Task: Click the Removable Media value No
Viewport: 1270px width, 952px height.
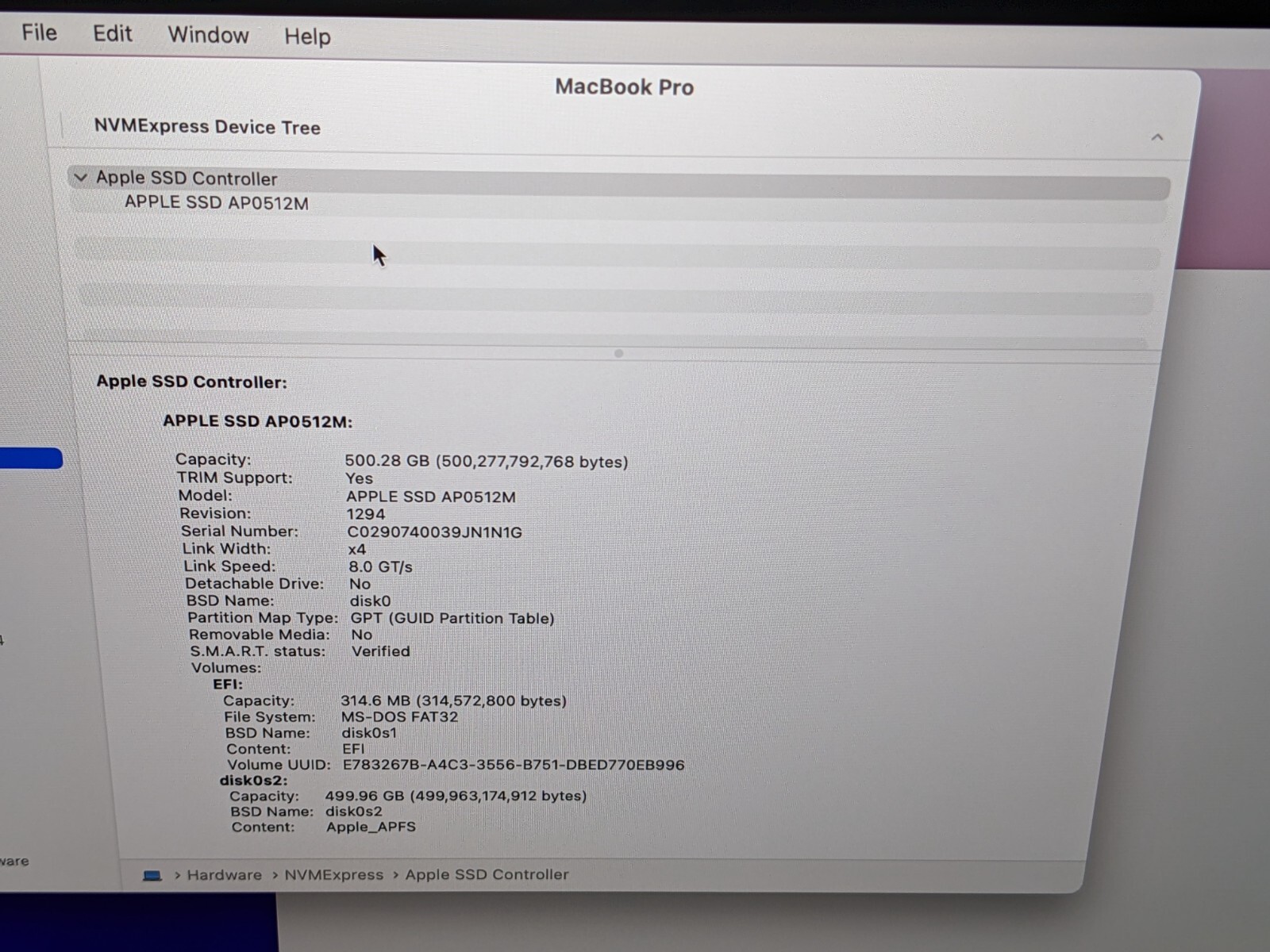Action: [x=361, y=635]
